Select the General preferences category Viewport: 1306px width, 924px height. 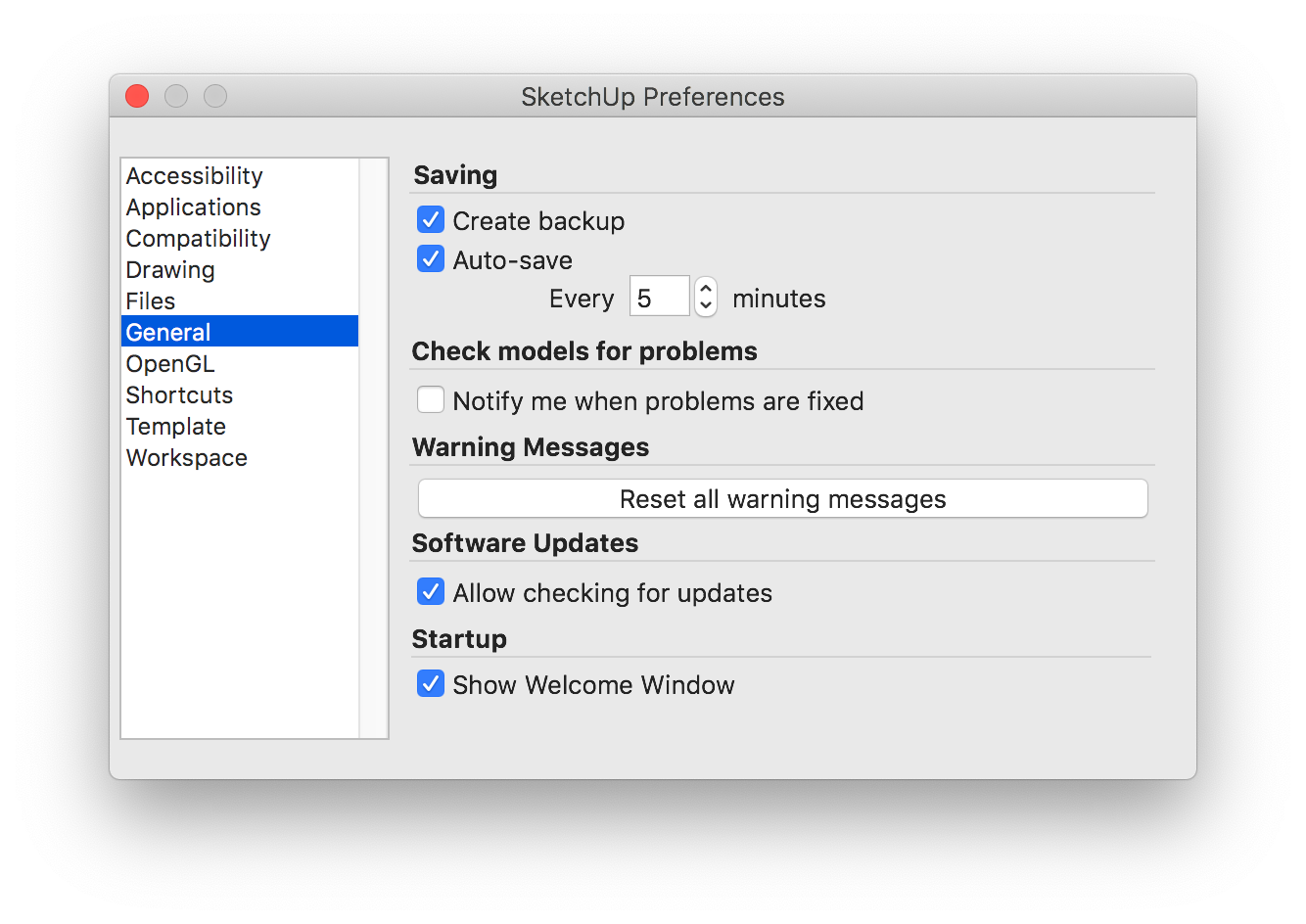[168, 333]
